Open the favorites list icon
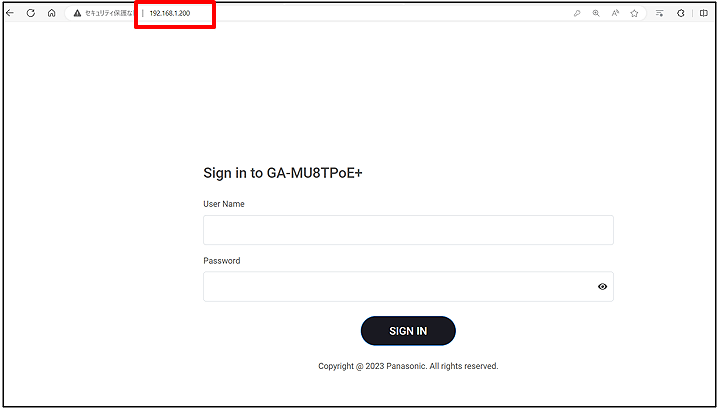The image size is (720, 408). click(x=660, y=13)
